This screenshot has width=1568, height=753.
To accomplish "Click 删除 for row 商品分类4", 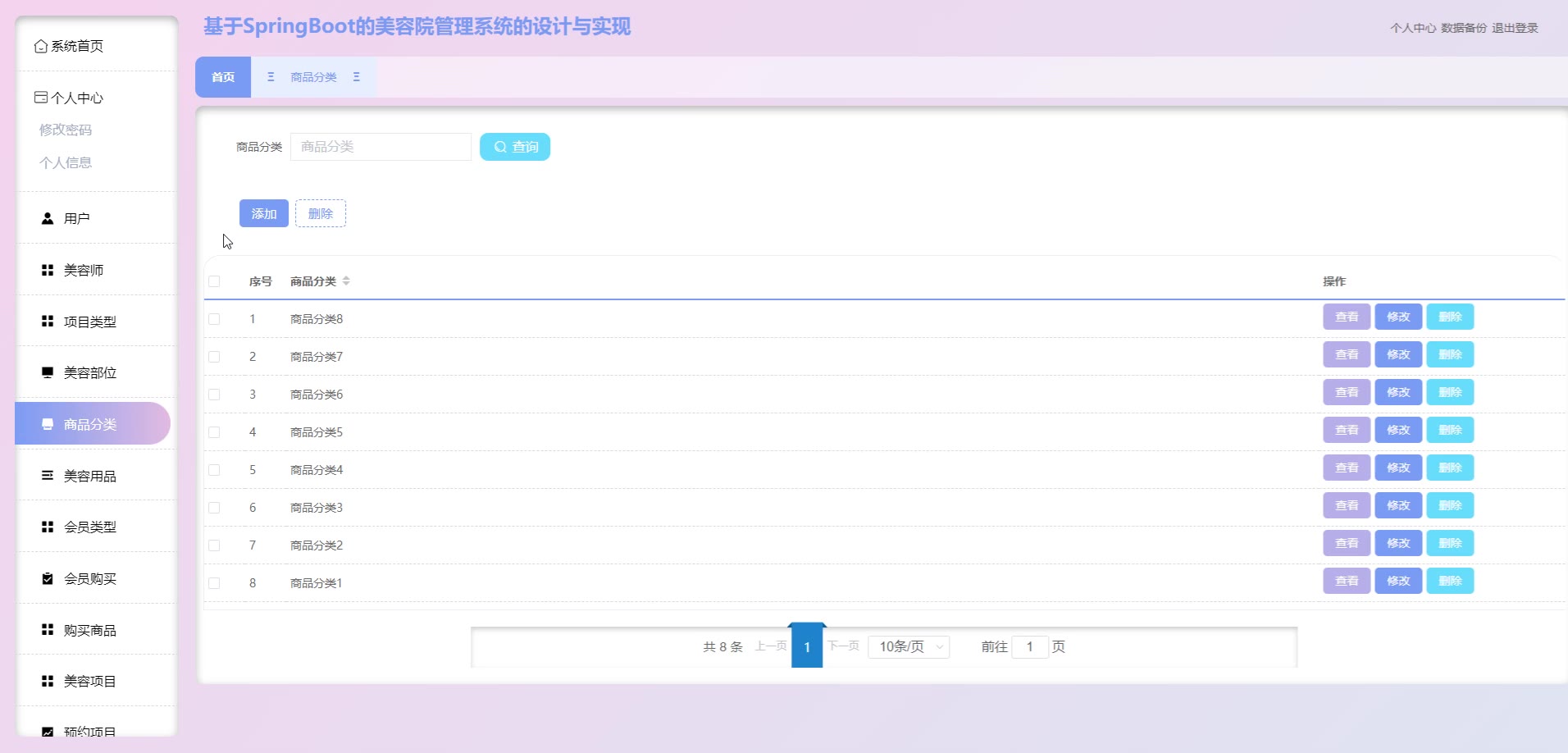I will point(1450,468).
